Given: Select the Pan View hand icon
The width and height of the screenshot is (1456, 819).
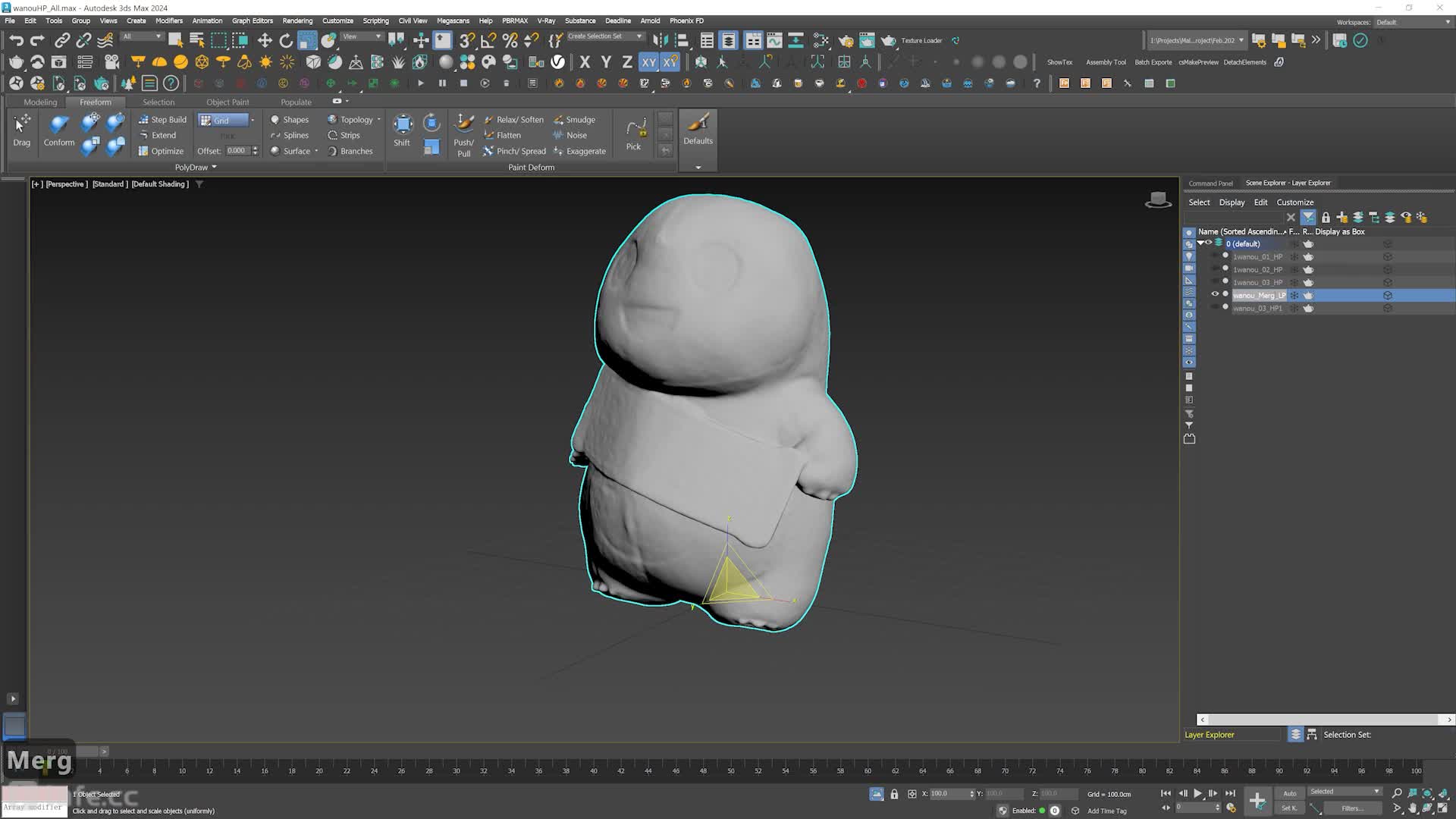Looking at the screenshot, I should [1412, 808].
